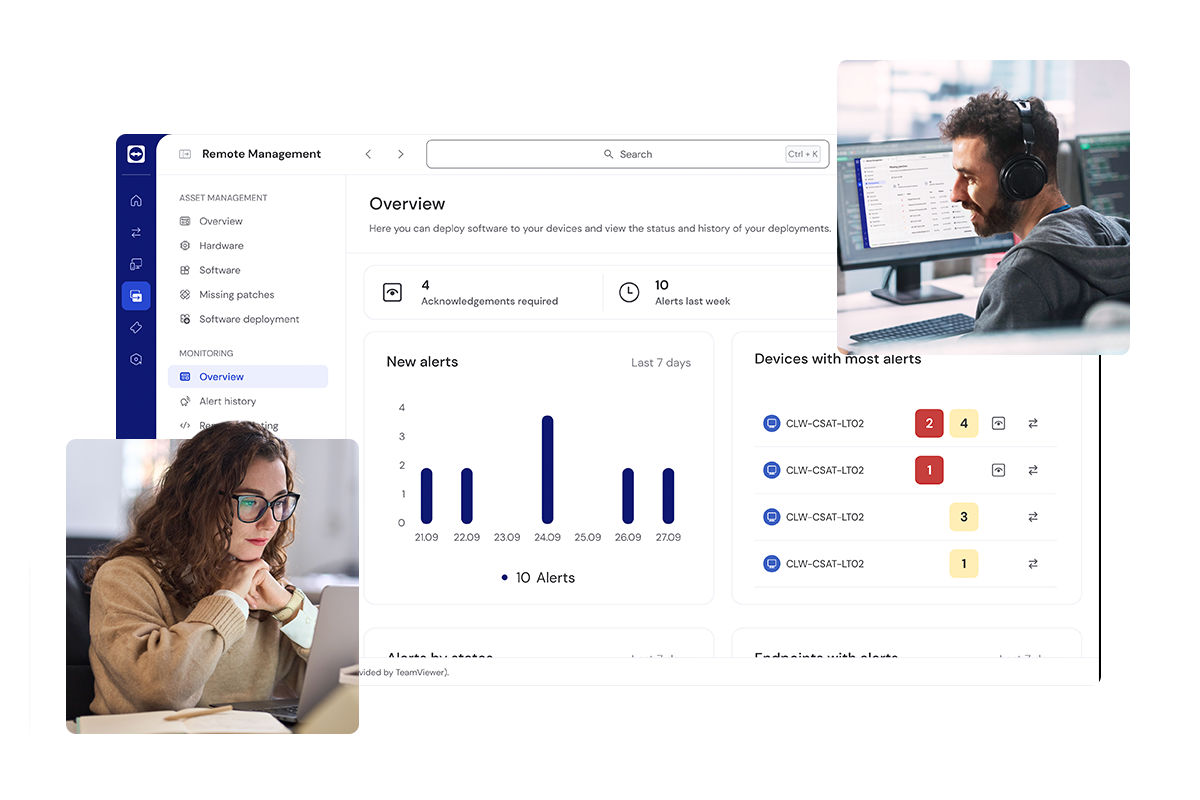
Task: Click the Devices with most alerts heading
Action: (x=838, y=359)
